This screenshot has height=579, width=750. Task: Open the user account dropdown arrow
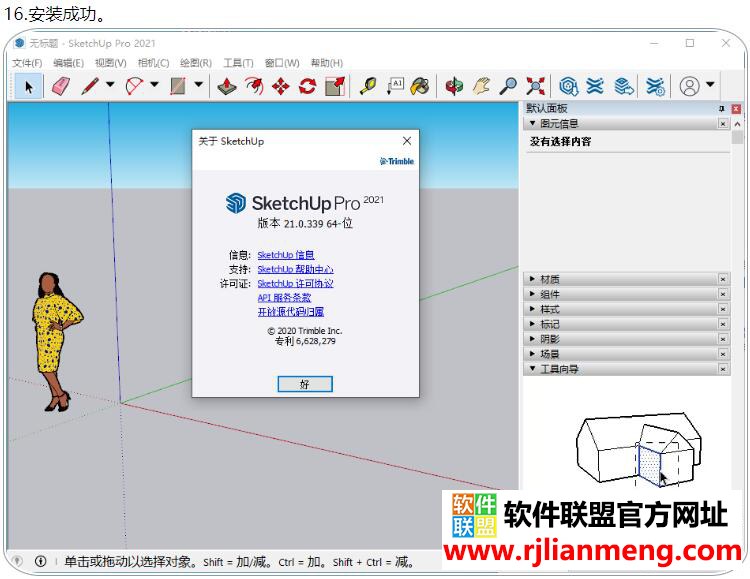point(710,86)
